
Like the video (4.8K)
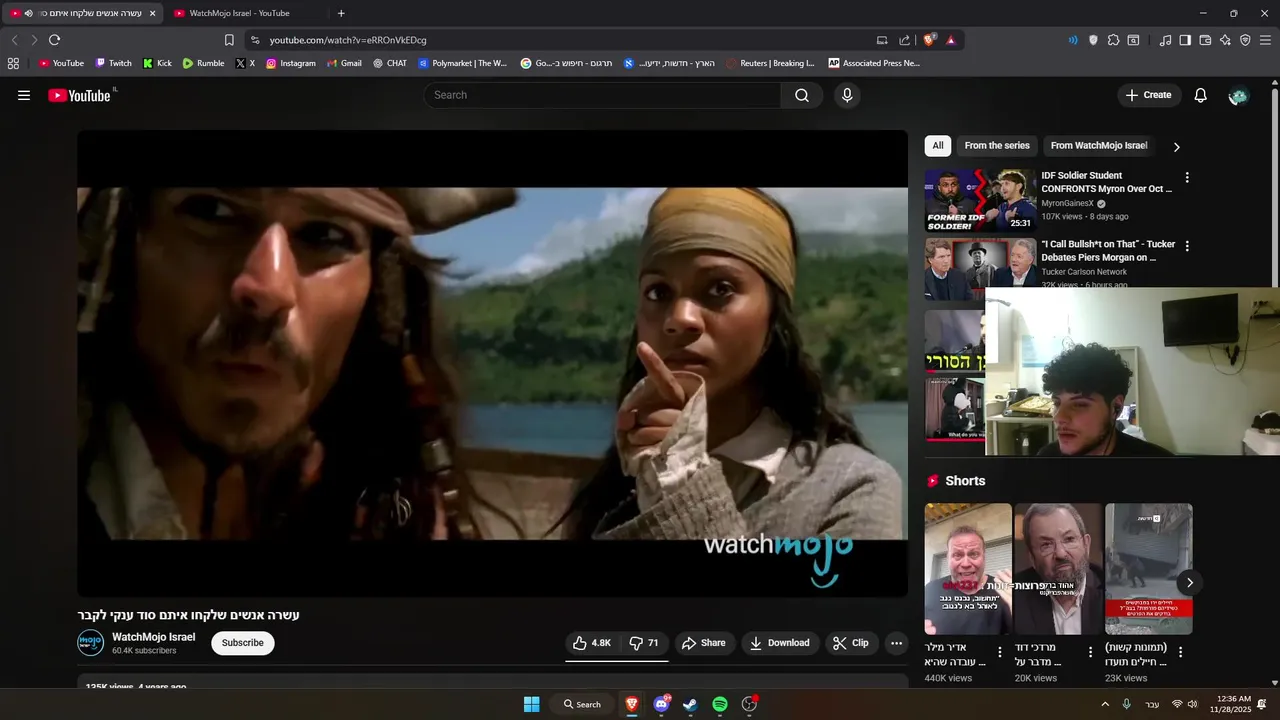tap(591, 643)
